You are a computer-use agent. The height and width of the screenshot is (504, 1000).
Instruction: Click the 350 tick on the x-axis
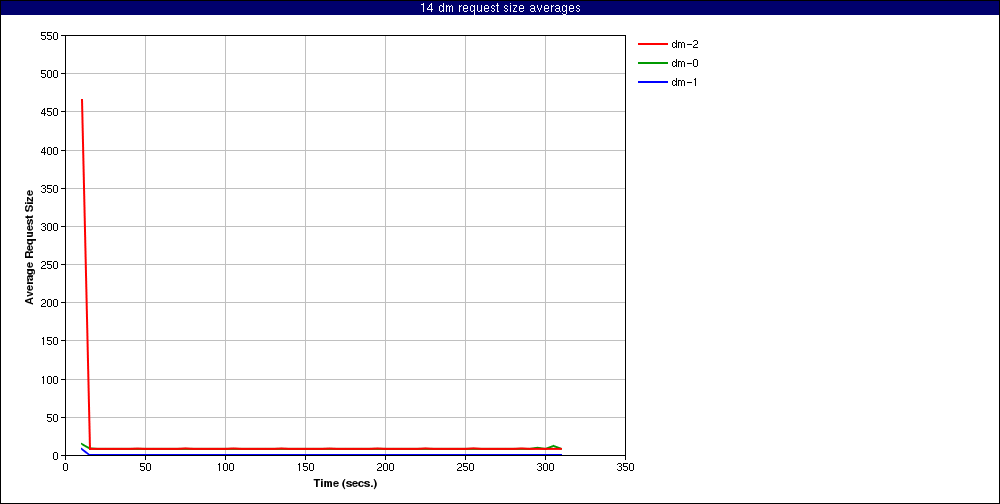coord(625,466)
